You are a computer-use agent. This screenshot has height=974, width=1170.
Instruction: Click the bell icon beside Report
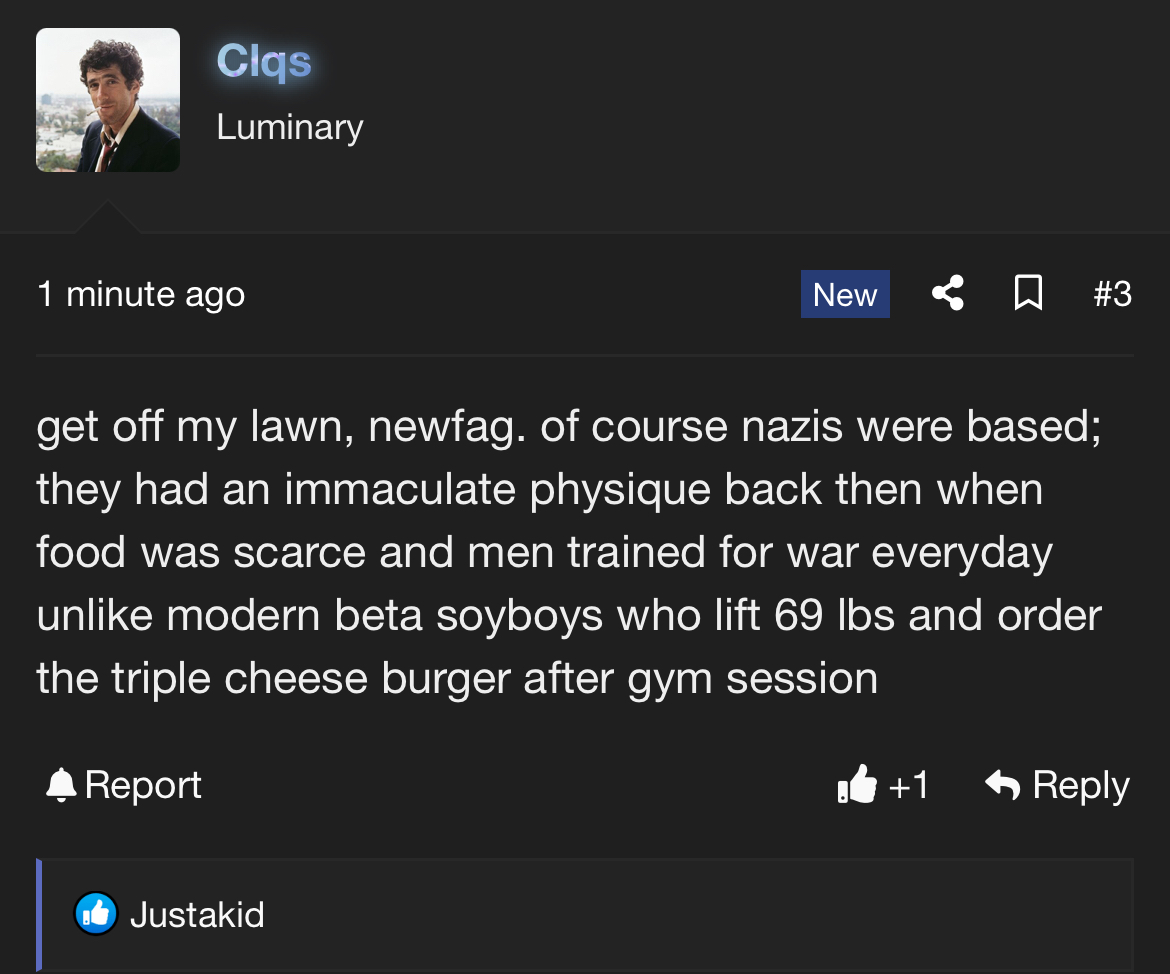point(61,785)
